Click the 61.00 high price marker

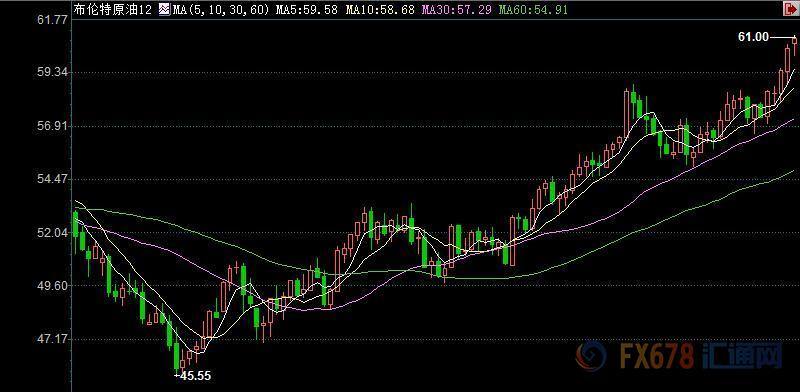pos(753,37)
